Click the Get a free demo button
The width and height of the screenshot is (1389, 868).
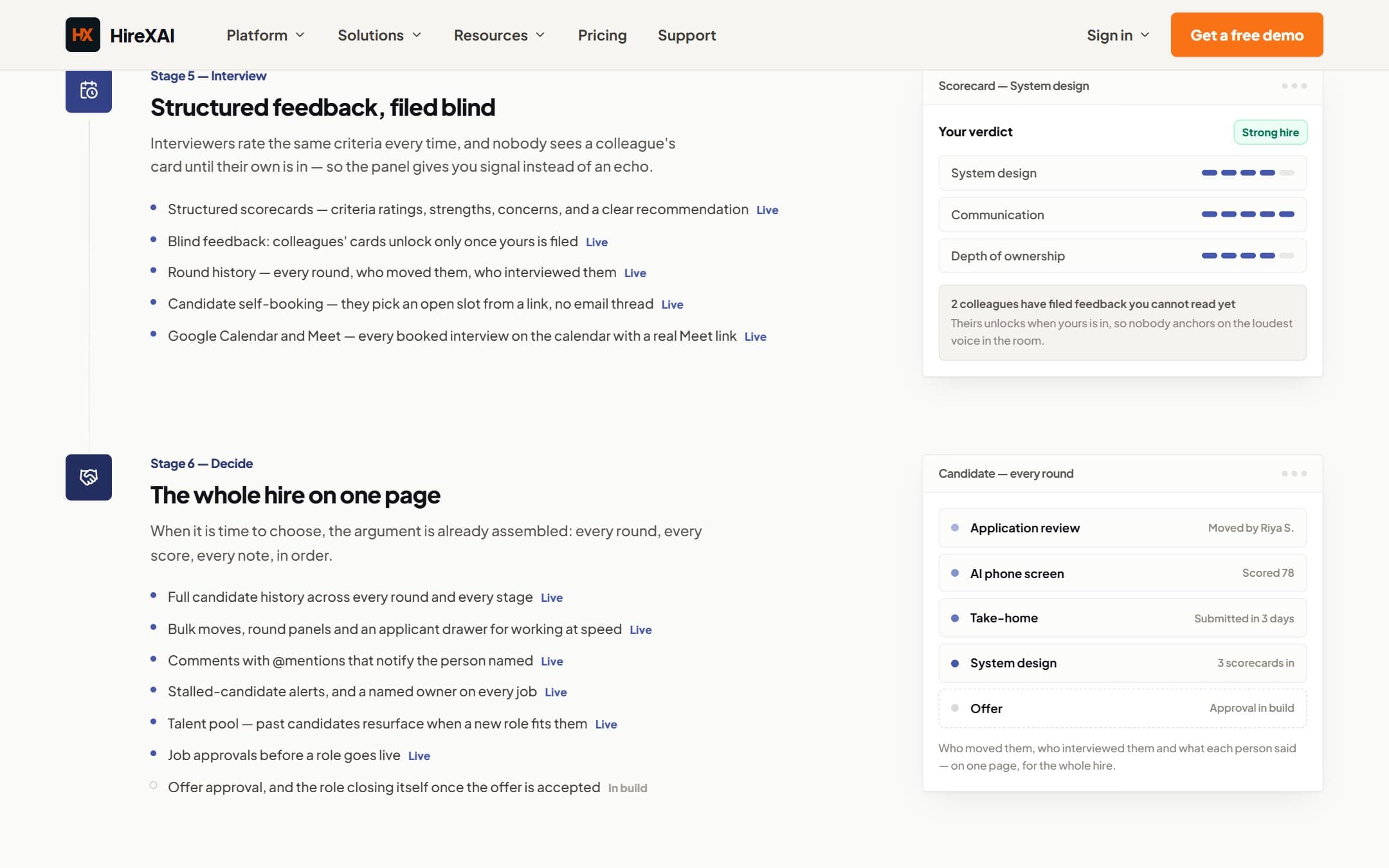(x=1246, y=35)
